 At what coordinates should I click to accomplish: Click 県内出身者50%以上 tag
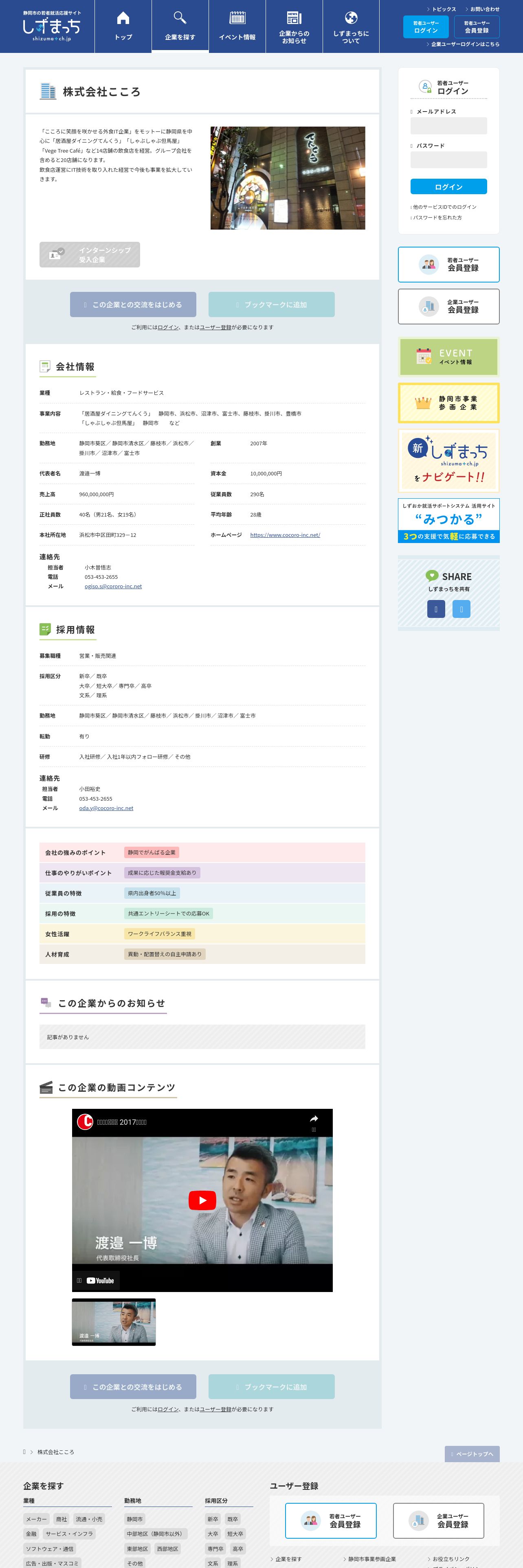[x=152, y=893]
